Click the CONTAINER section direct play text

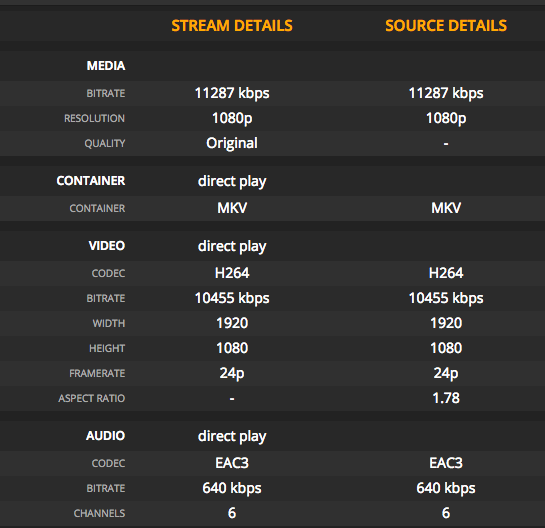pos(232,181)
